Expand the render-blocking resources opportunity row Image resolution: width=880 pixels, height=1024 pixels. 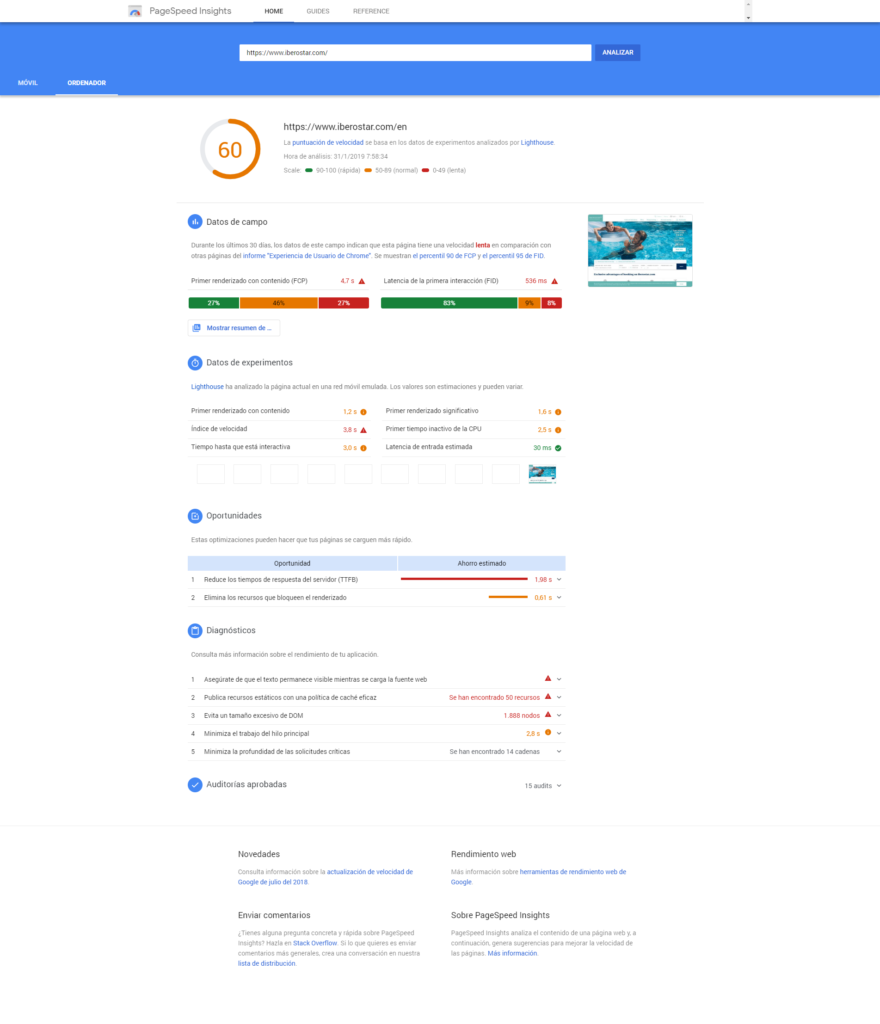[x=559, y=598]
